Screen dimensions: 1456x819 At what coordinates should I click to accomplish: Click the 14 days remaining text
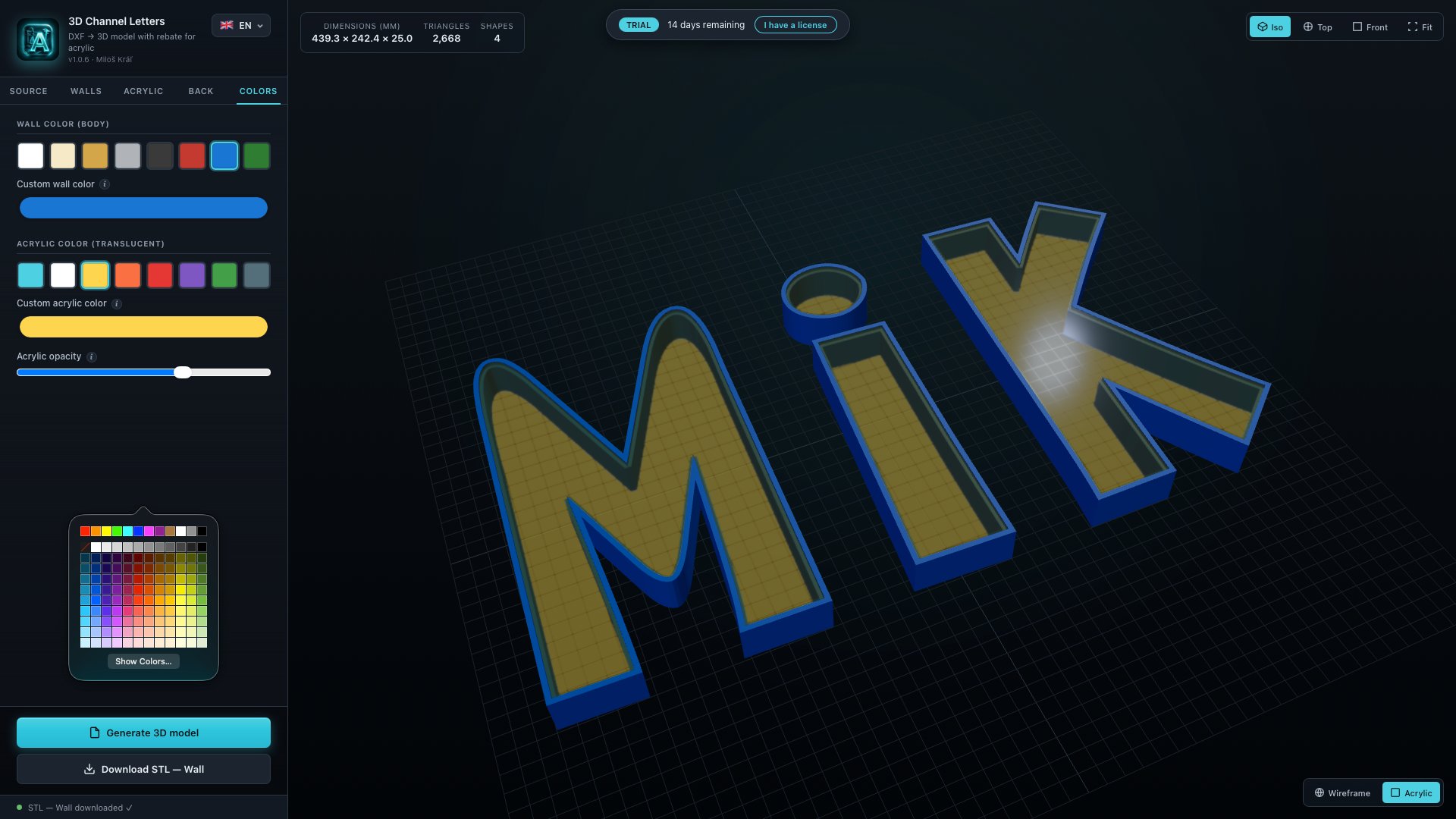click(x=706, y=25)
